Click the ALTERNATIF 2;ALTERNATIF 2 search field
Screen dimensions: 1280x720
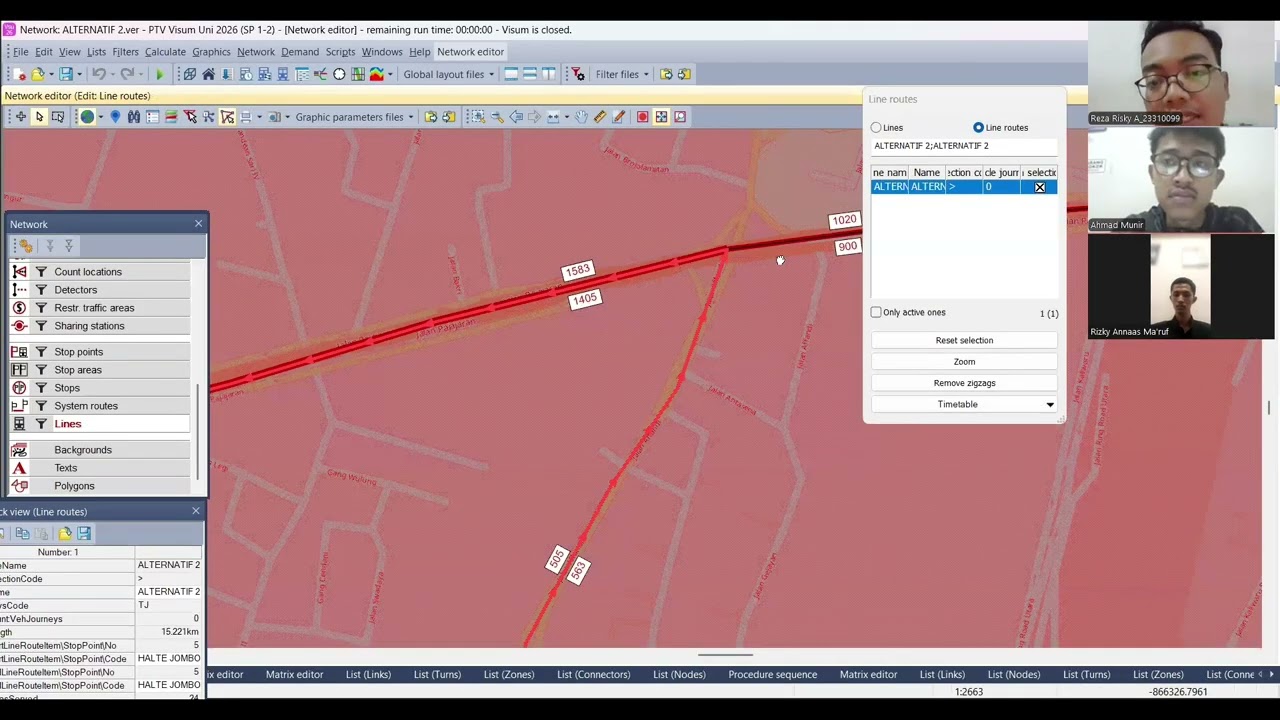[x=964, y=146]
